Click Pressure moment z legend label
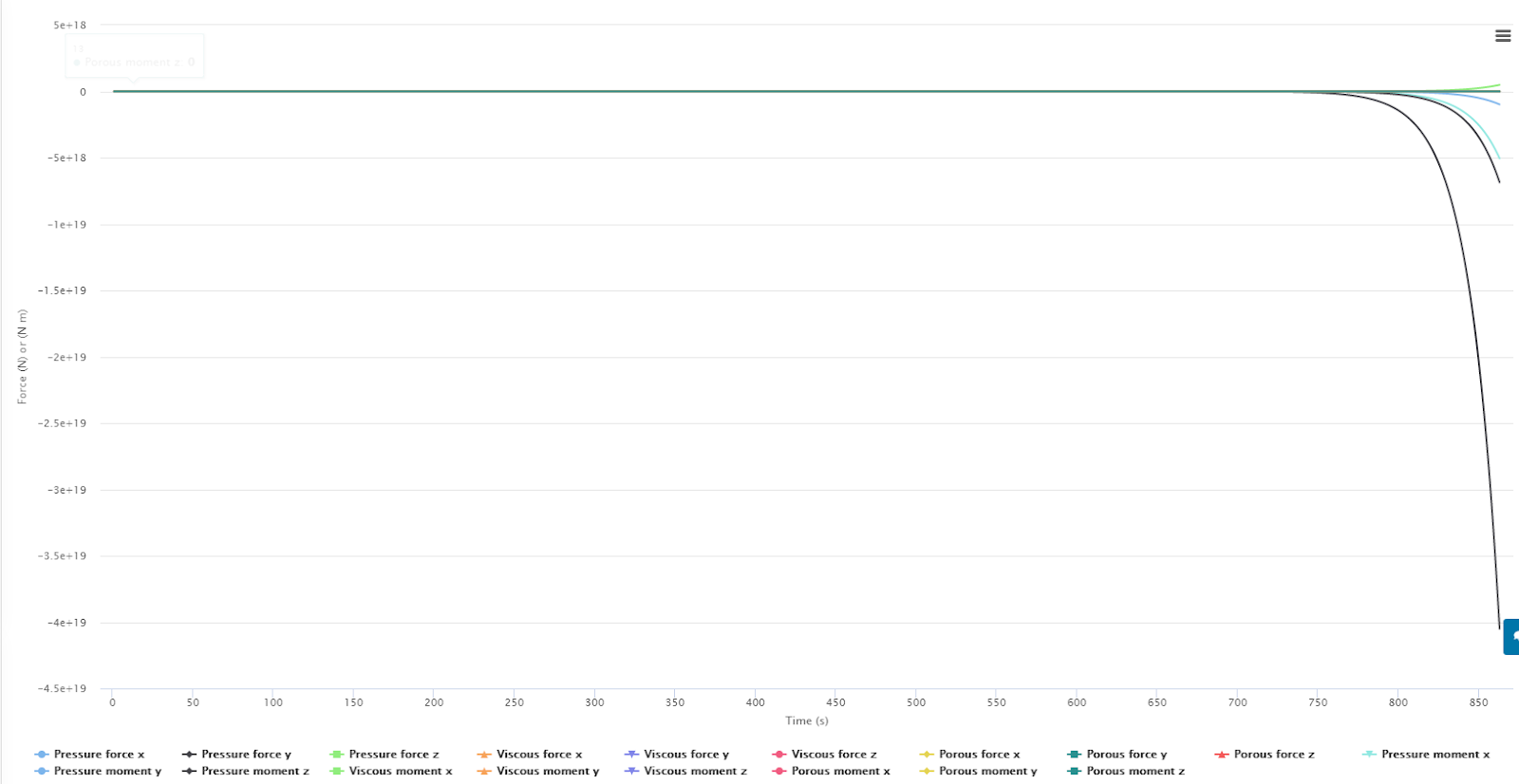The image size is (1519, 784). (254, 772)
